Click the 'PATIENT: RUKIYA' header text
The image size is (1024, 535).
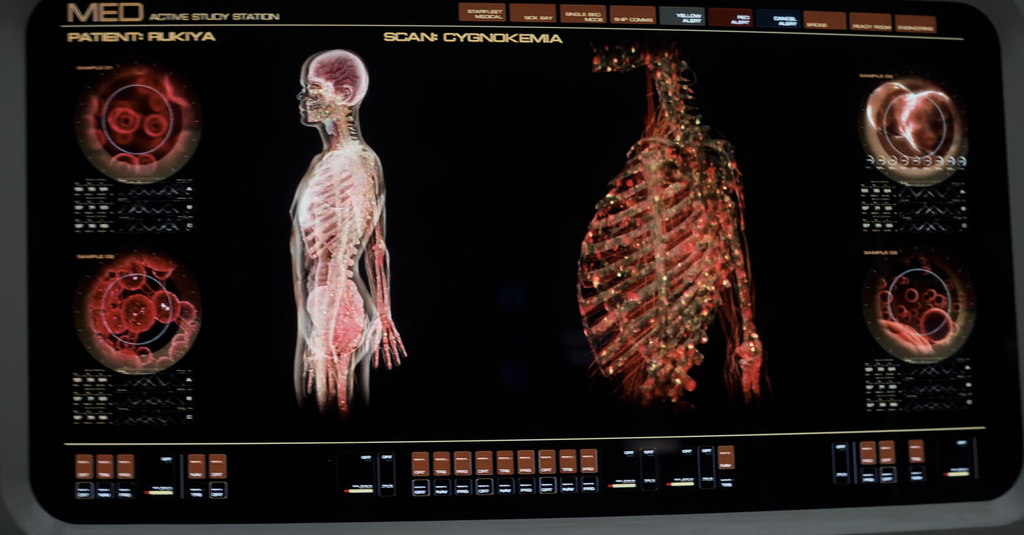(141, 37)
